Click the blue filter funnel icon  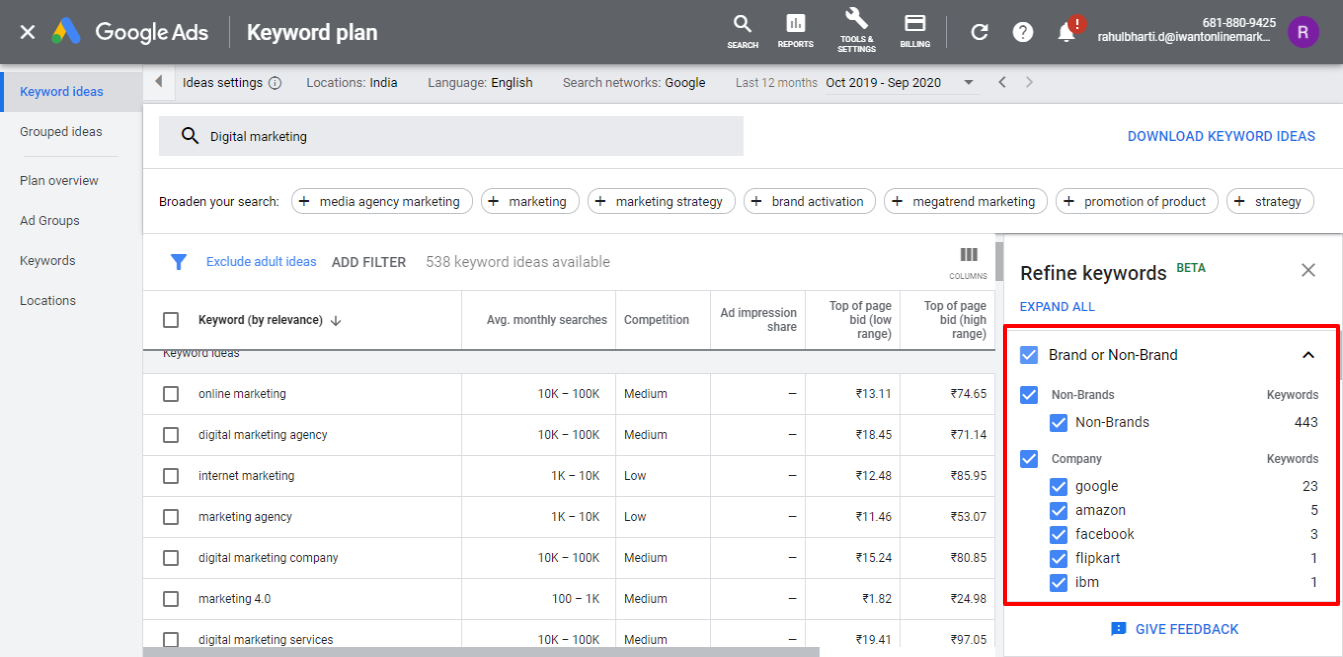pos(179,262)
